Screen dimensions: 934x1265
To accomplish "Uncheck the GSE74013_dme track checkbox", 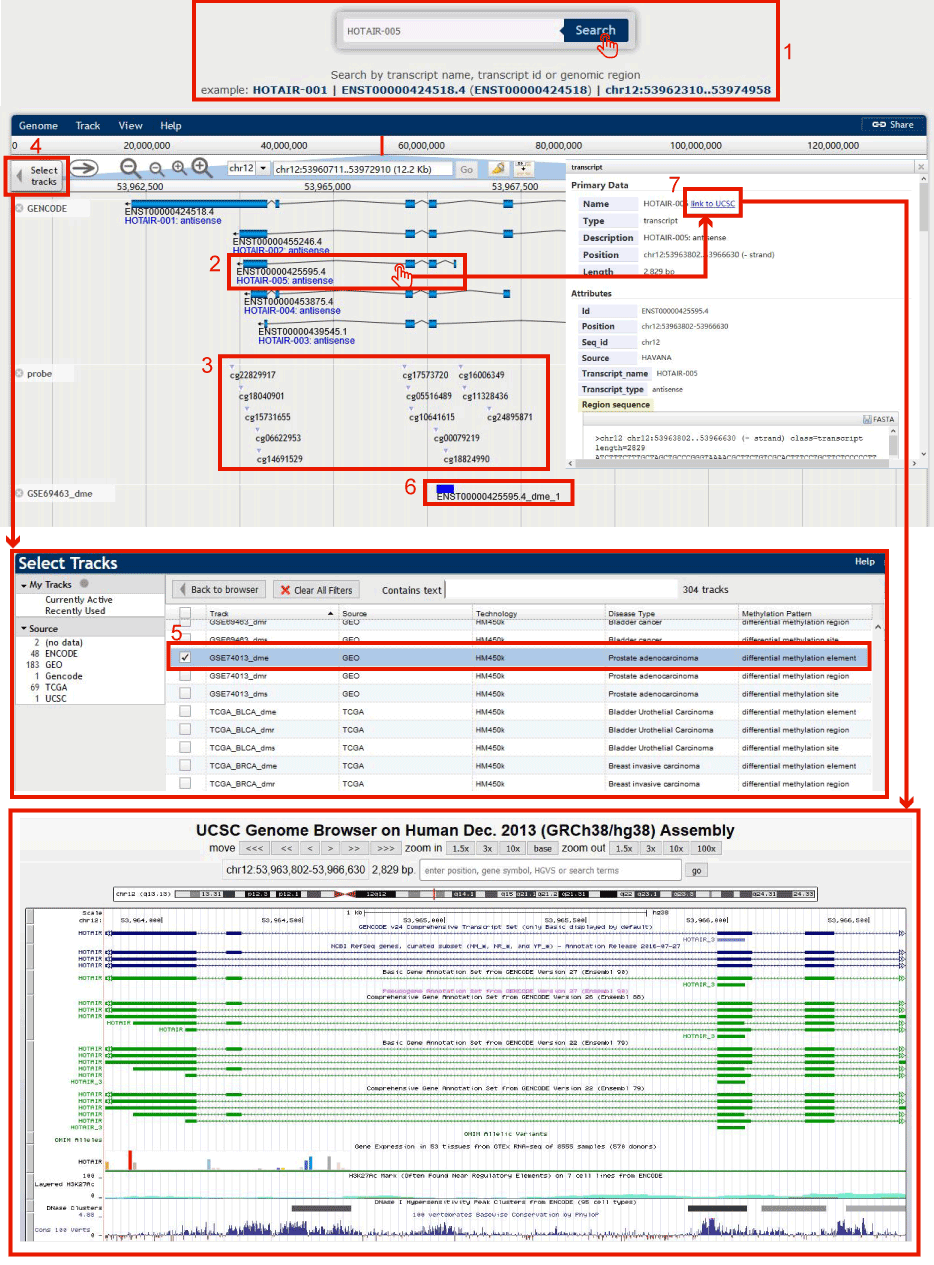I will pos(185,658).
